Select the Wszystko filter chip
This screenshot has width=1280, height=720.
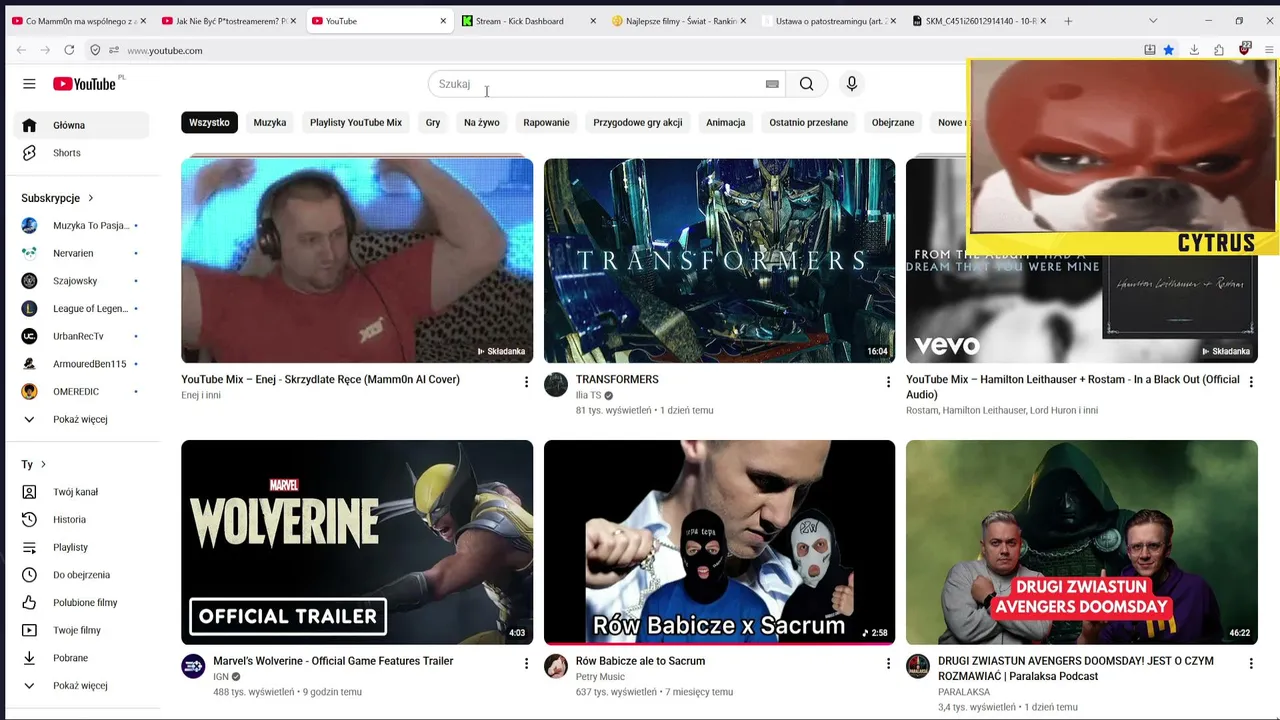(x=209, y=122)
